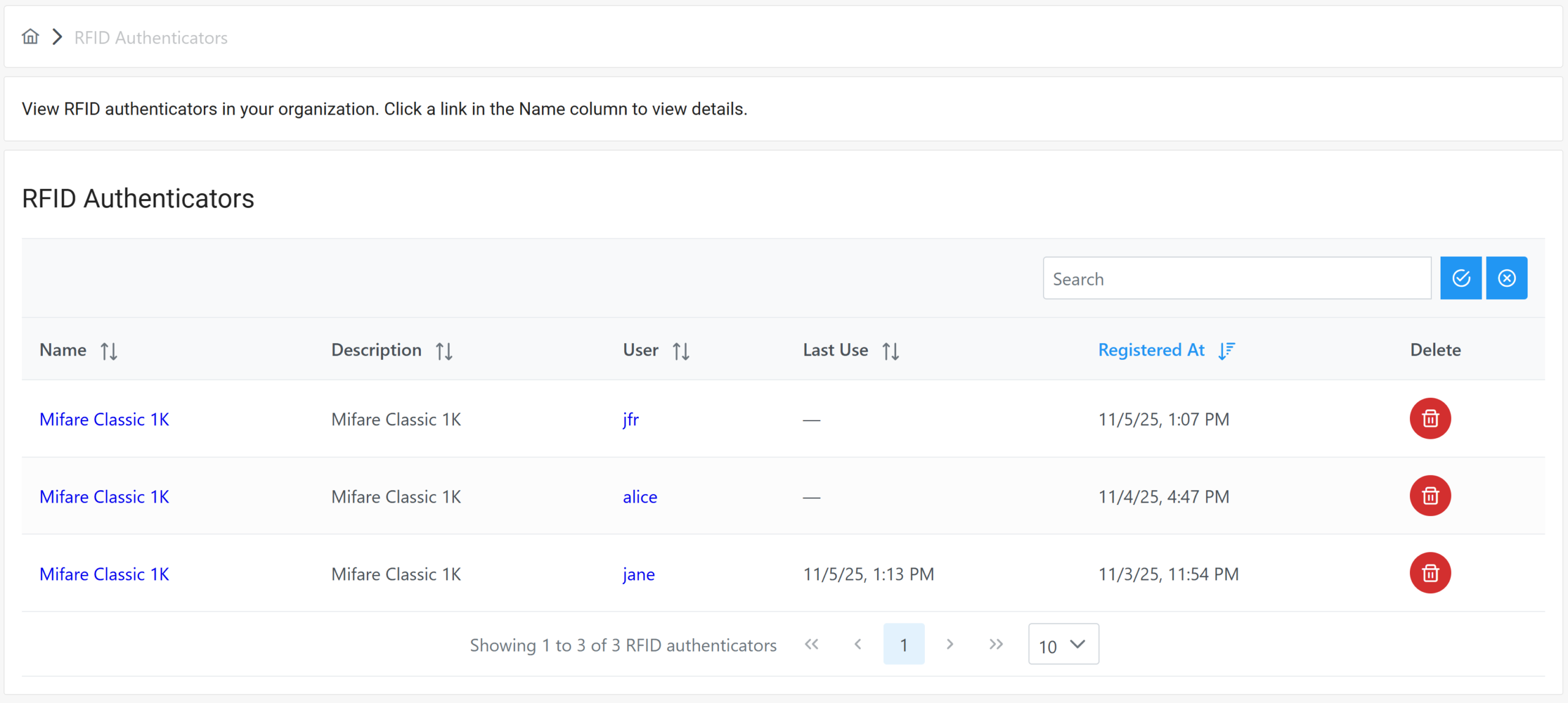
Task: Jump to first page double arrow
Action: click(812, 644)
